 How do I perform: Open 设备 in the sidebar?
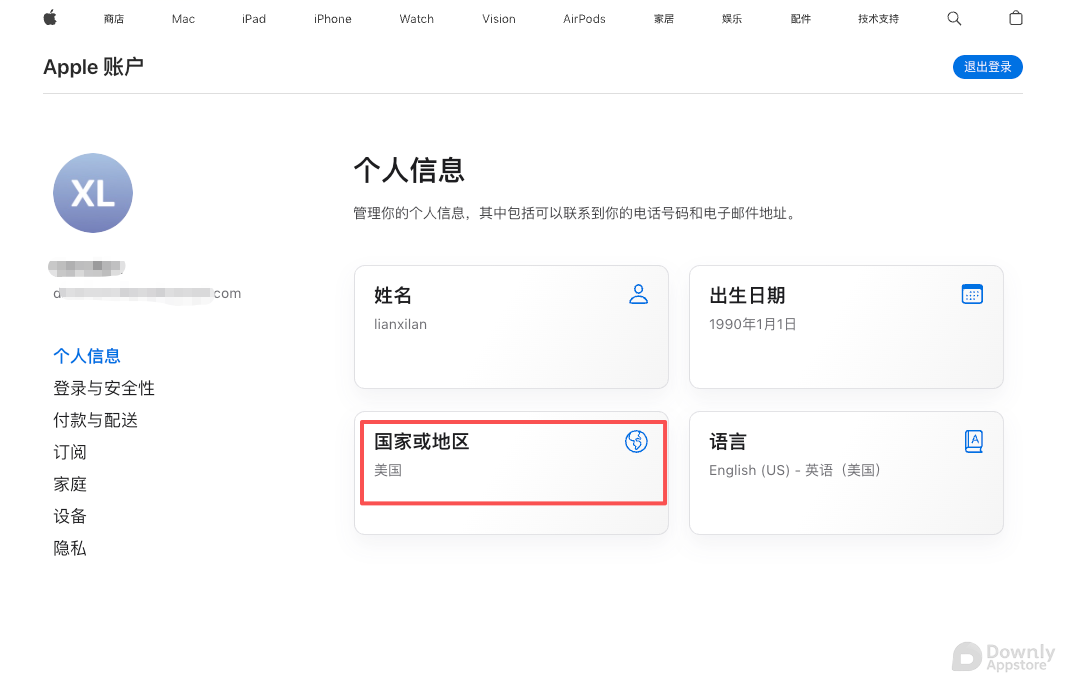[69, 516]
